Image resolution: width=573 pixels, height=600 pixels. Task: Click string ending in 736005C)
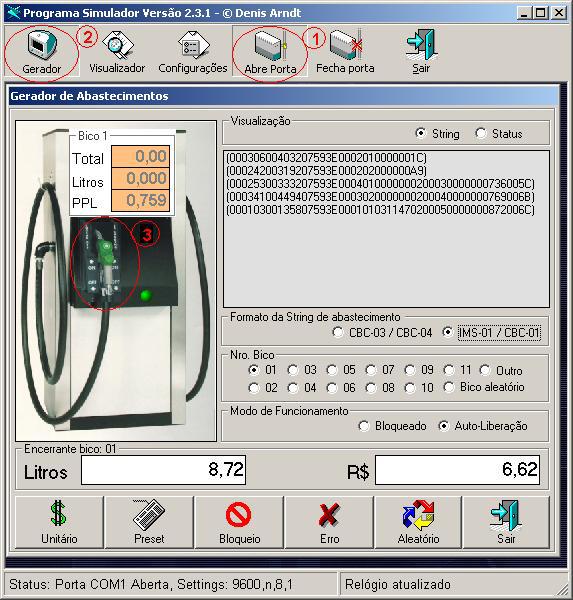pos(380,183)
